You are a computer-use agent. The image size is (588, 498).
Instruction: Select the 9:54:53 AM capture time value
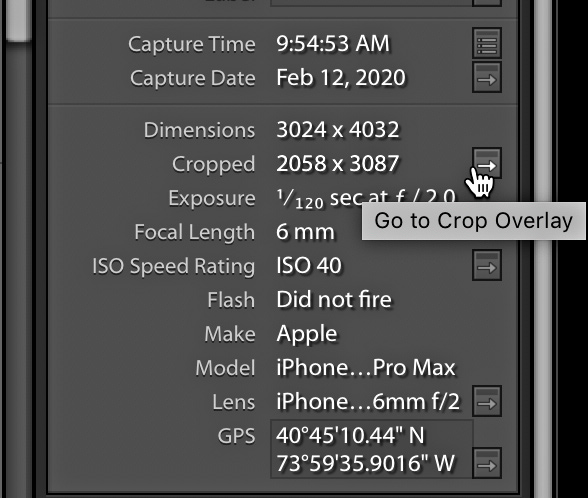(333, 44)
